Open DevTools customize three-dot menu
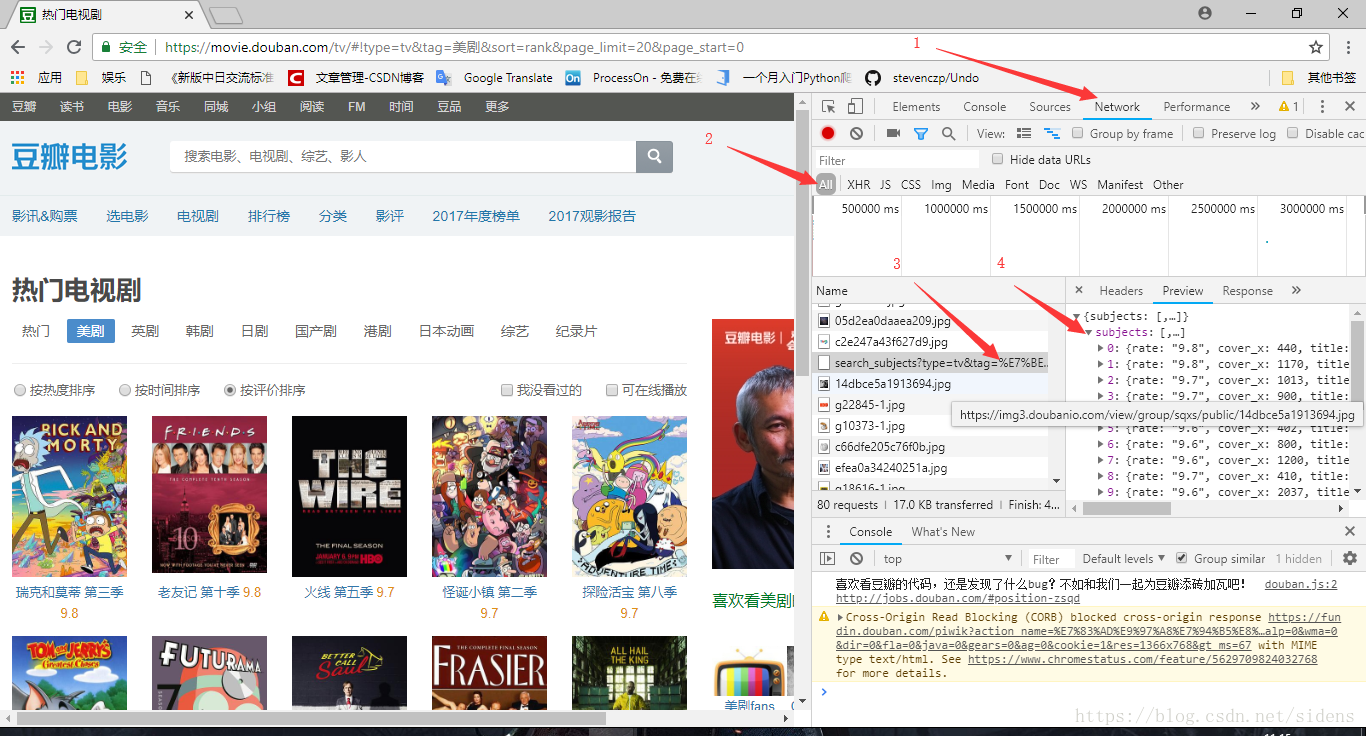Screen dimensions: 1366x736 (x=1322, y=107)
